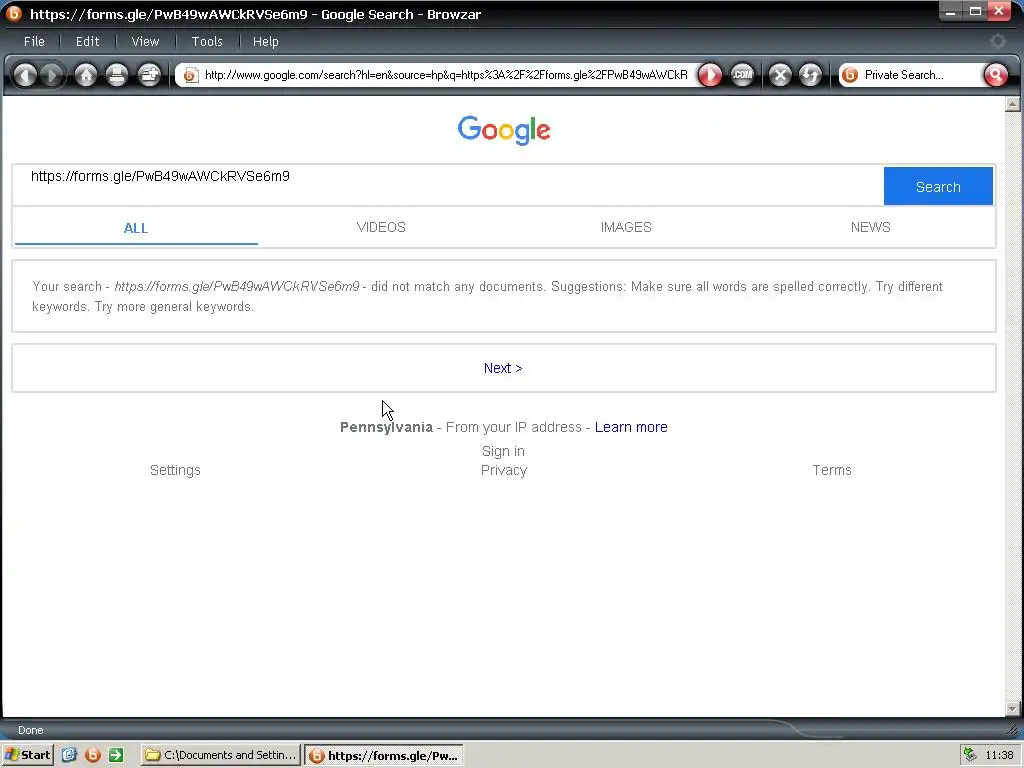Switch to C:\Documents and Settin... taskbar window
Screen dimensions: 1024x768
tap(221, 755)
